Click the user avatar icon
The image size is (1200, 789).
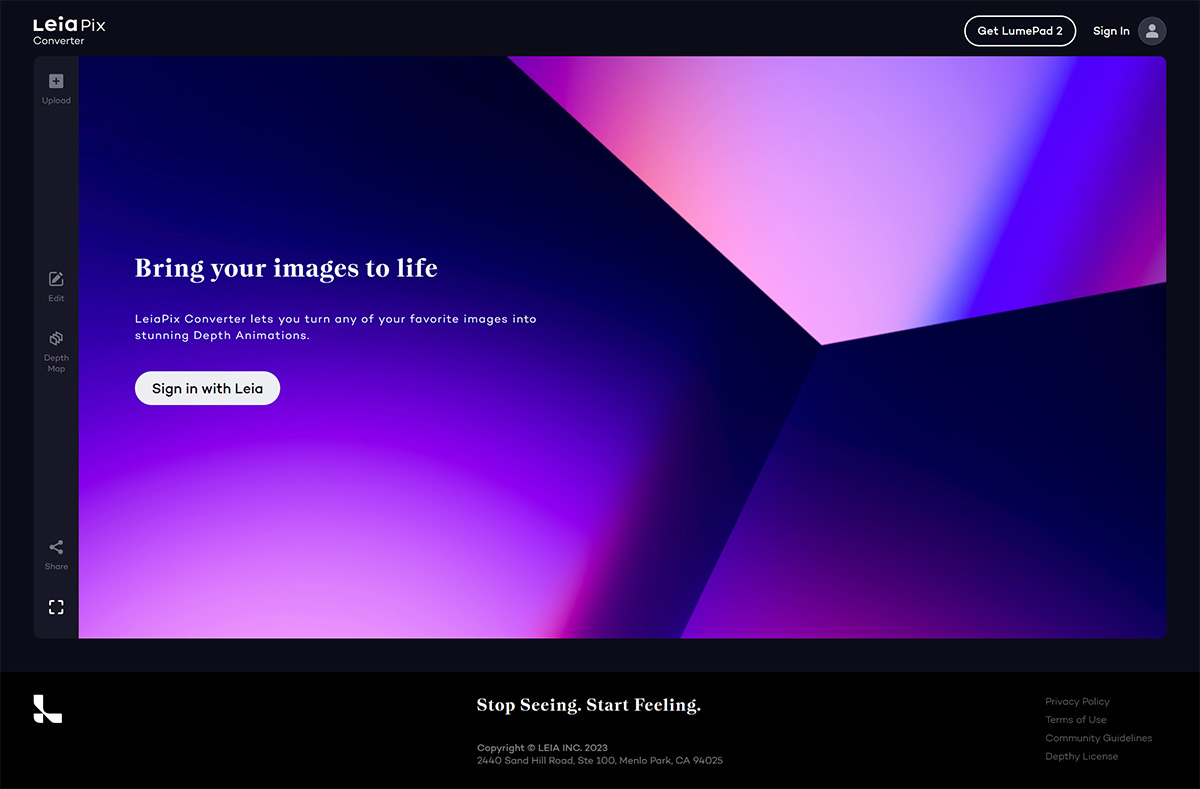[1152, 31]
